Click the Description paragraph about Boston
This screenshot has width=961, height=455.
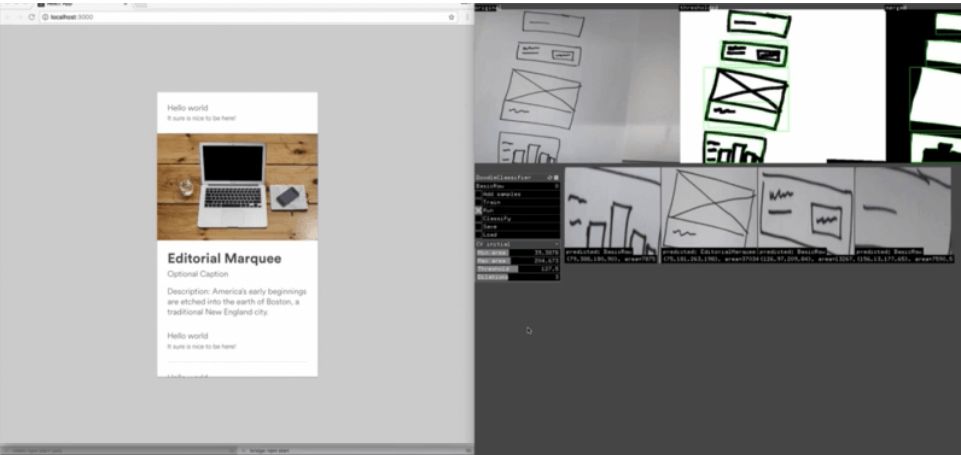tap(237, 302)
